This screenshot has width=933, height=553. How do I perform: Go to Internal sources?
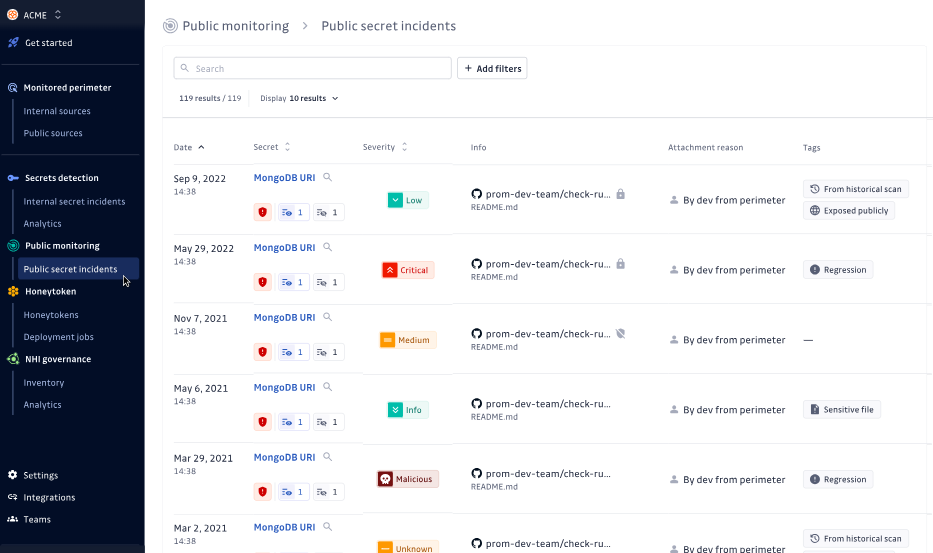click(57, 111)
